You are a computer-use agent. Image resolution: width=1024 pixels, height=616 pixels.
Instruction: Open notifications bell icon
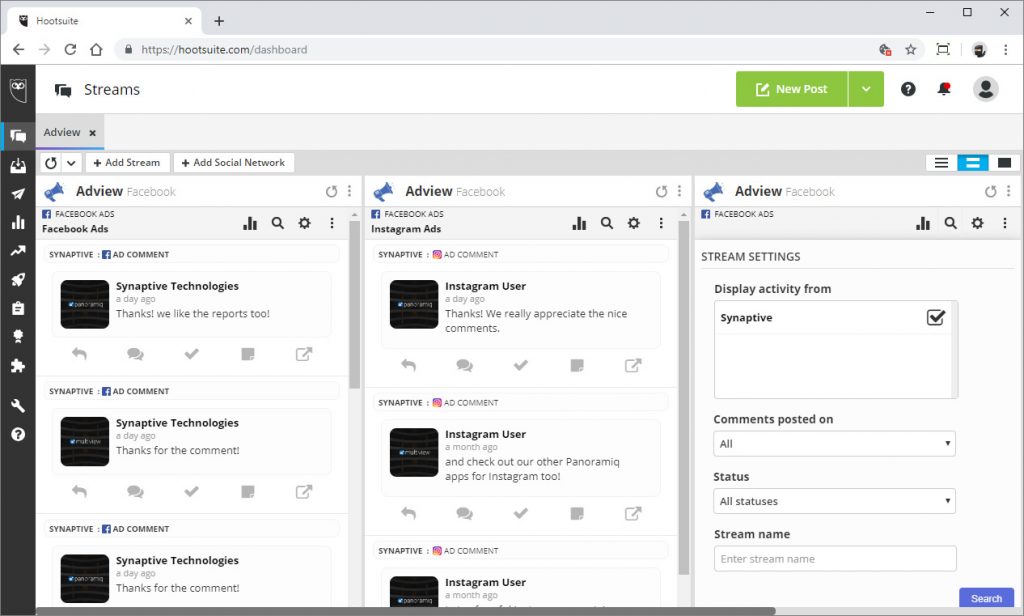pos(944,89)
